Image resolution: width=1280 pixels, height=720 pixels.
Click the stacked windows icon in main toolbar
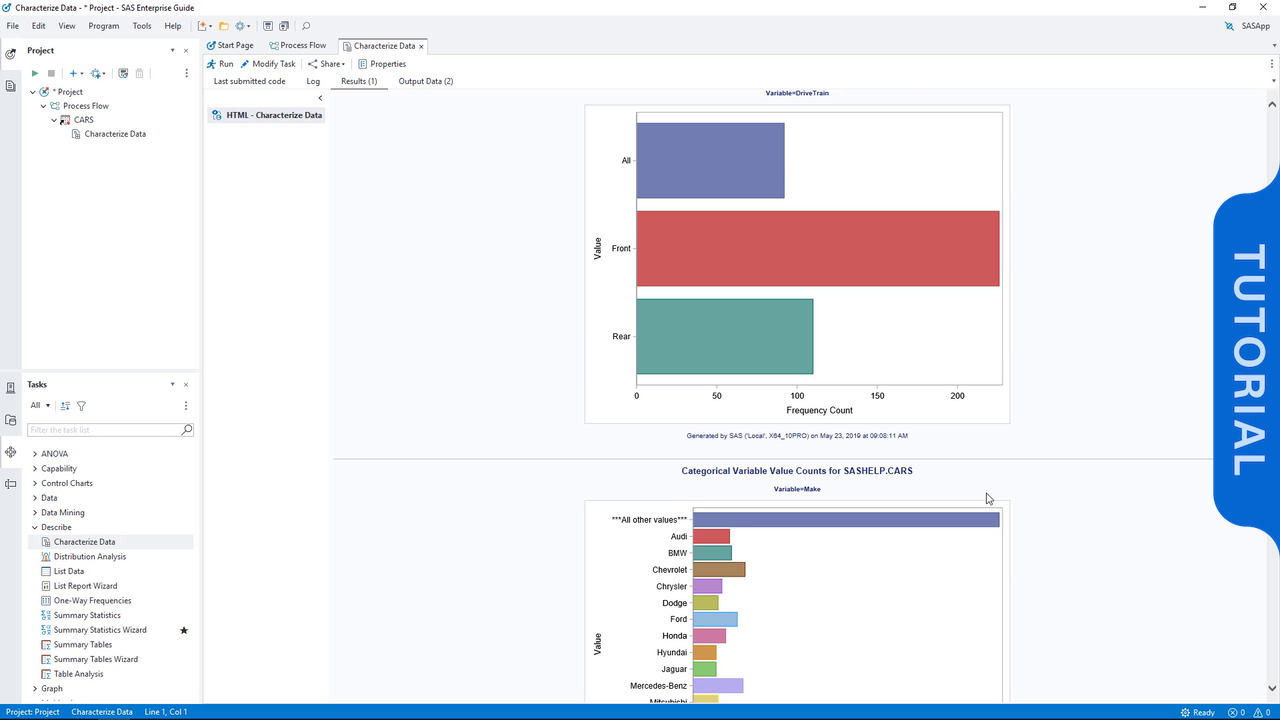point(284,26)
